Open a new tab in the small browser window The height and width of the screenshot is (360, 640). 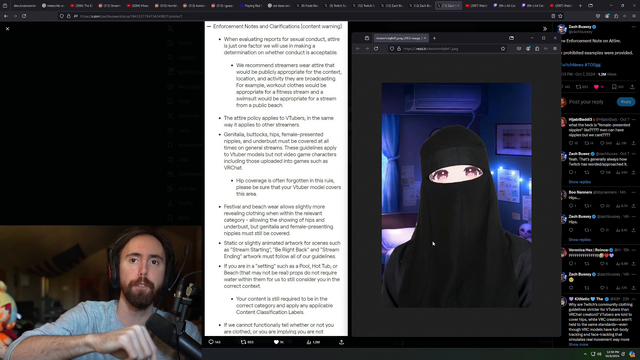click(434, 38)
